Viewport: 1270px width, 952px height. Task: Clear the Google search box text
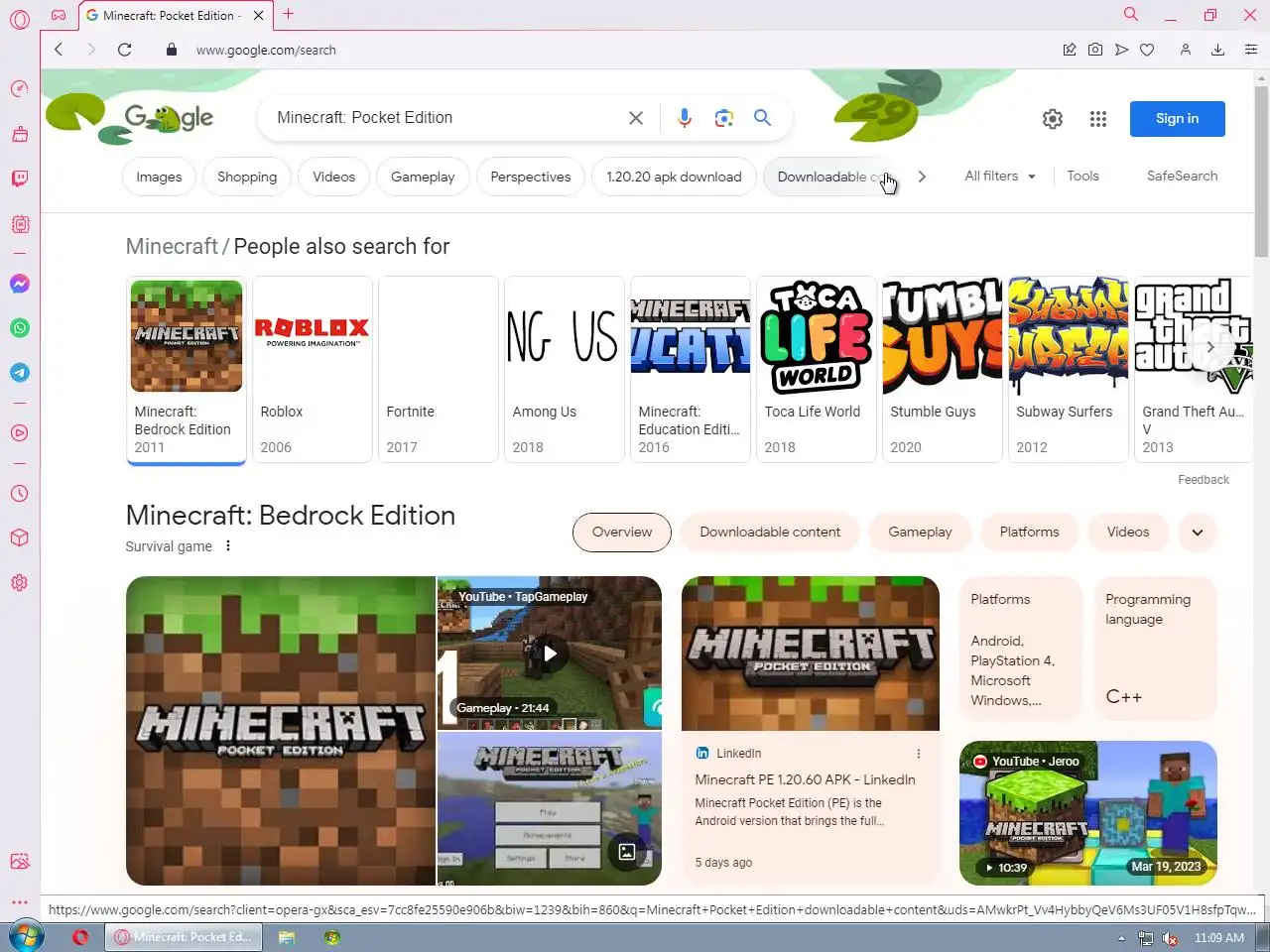(636, 118)
